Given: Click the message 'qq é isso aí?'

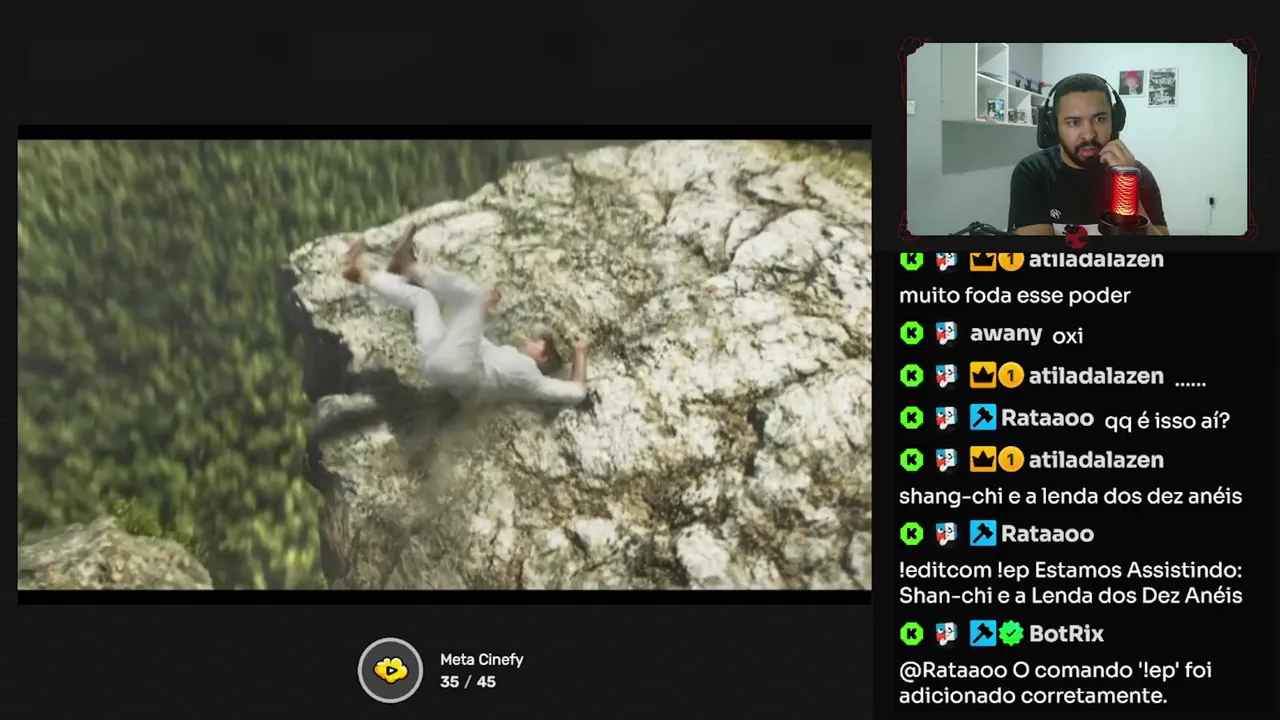Looking at the screenshot, I should pos(1167,420).
